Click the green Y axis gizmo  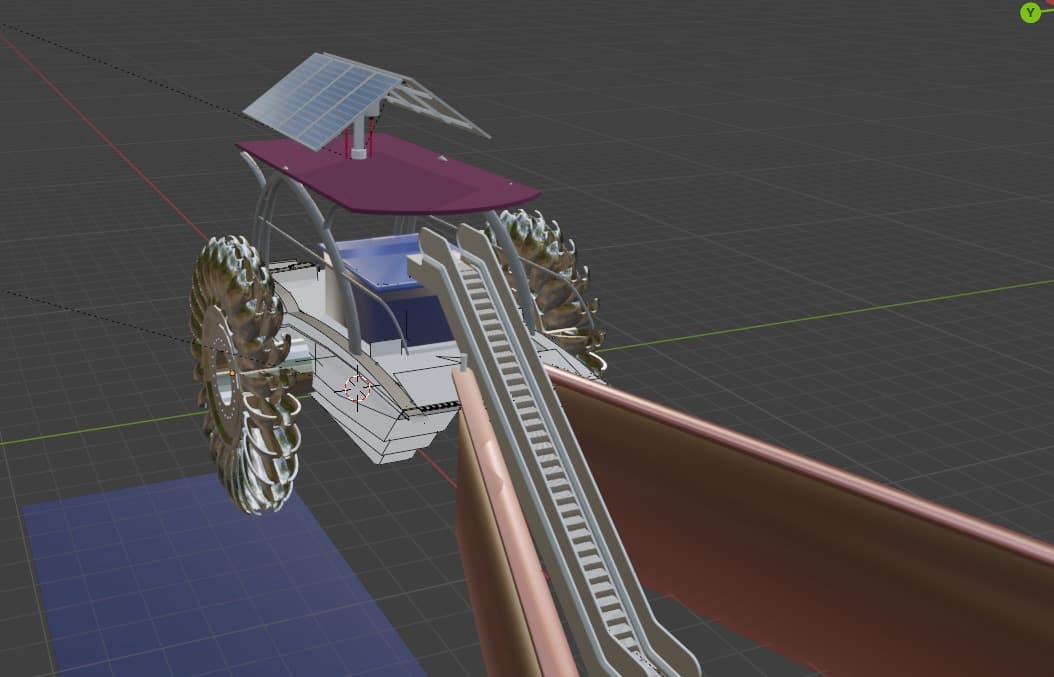coord(1030,12)
